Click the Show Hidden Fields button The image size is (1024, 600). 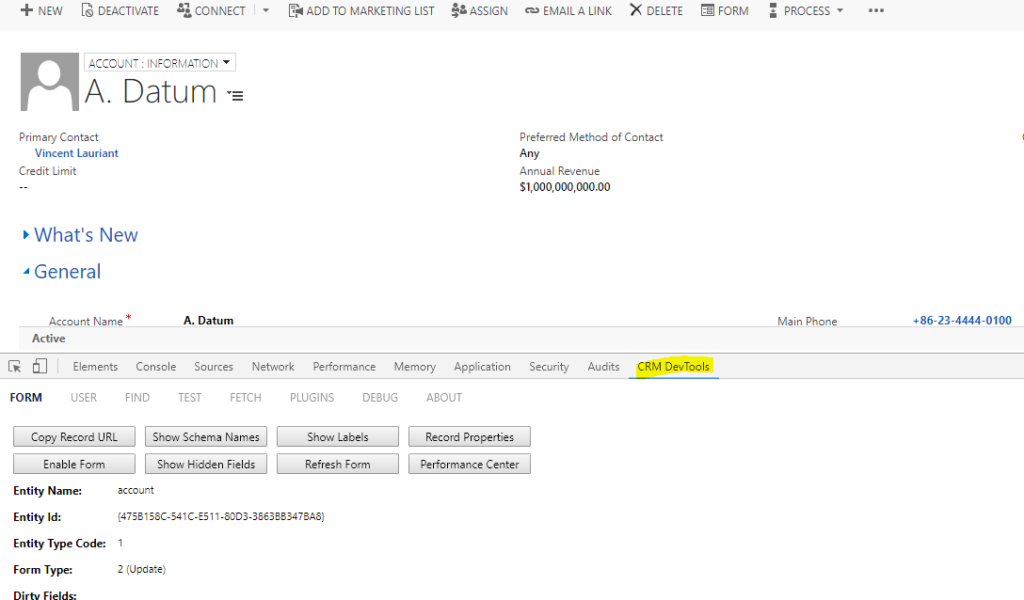(206, 464)
